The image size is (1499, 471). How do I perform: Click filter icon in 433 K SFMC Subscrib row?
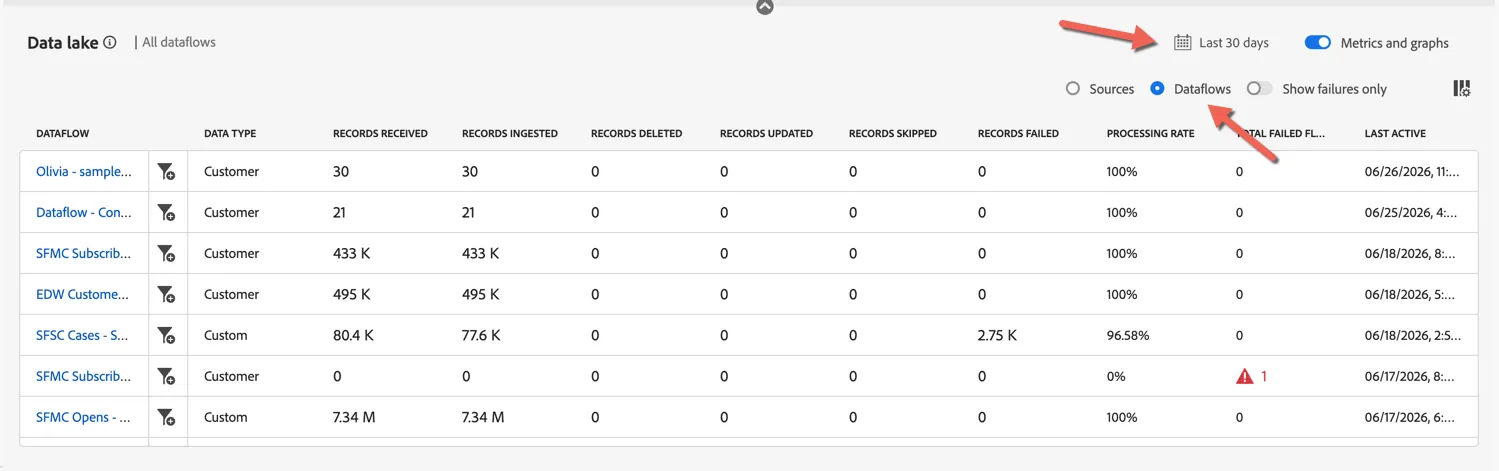pos(167,254)
